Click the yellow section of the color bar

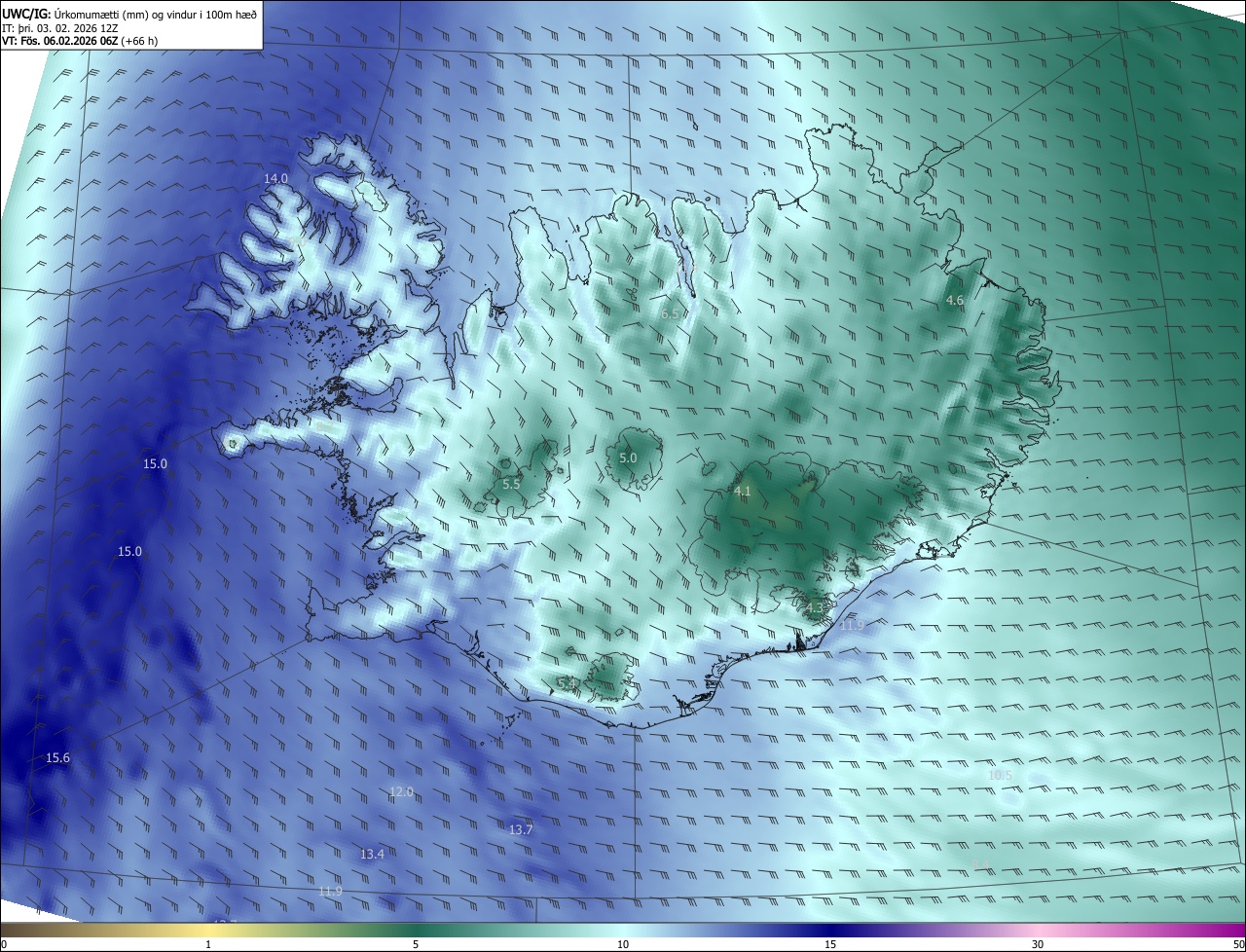pos(209,930)
